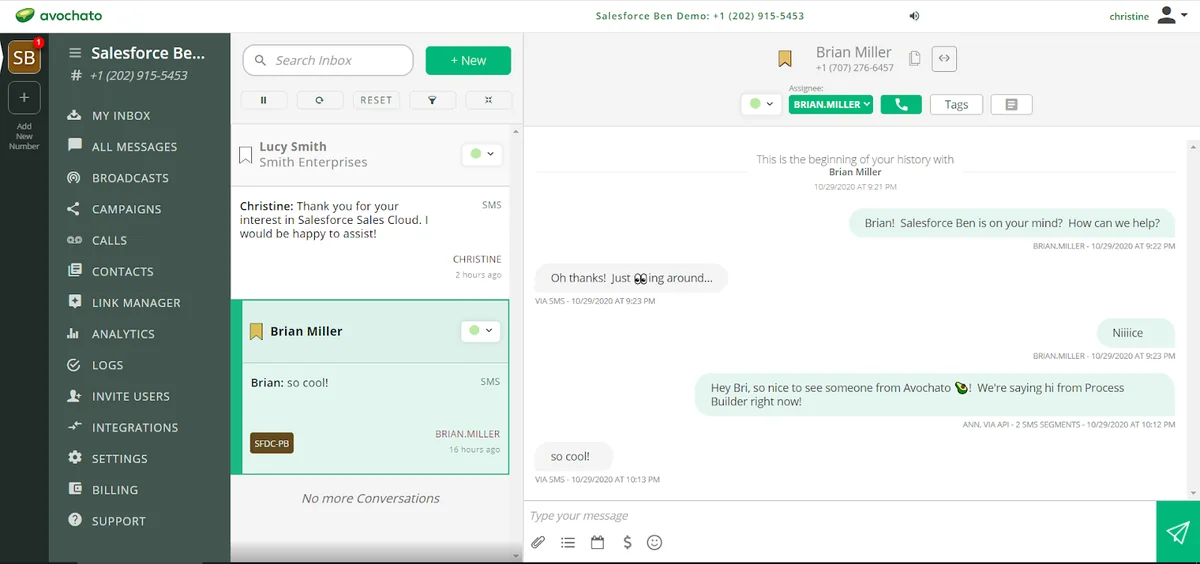1200x564 pixels.
Task: Toggle bookmark on Brian Miller conversation card
Action: 256,331
